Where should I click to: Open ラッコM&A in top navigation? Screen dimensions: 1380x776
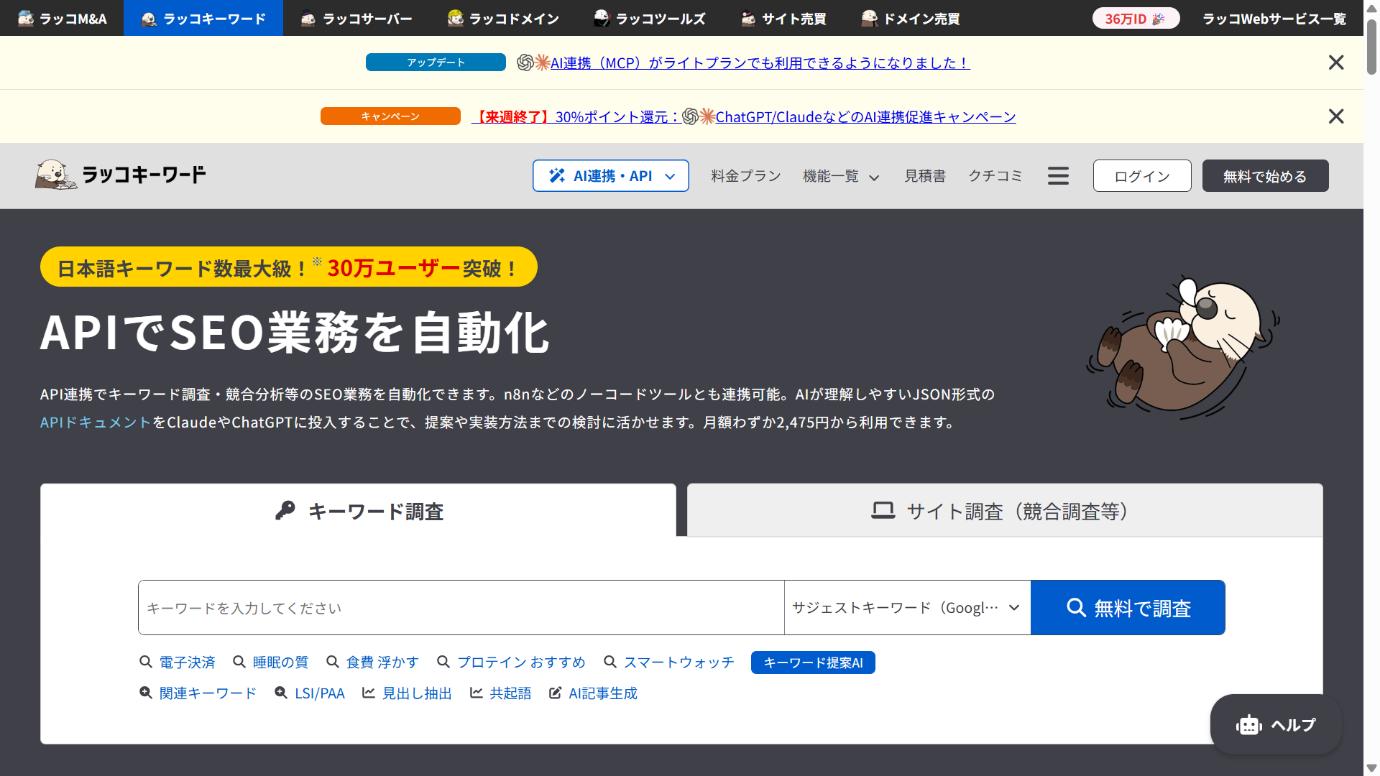coord(62,18)
